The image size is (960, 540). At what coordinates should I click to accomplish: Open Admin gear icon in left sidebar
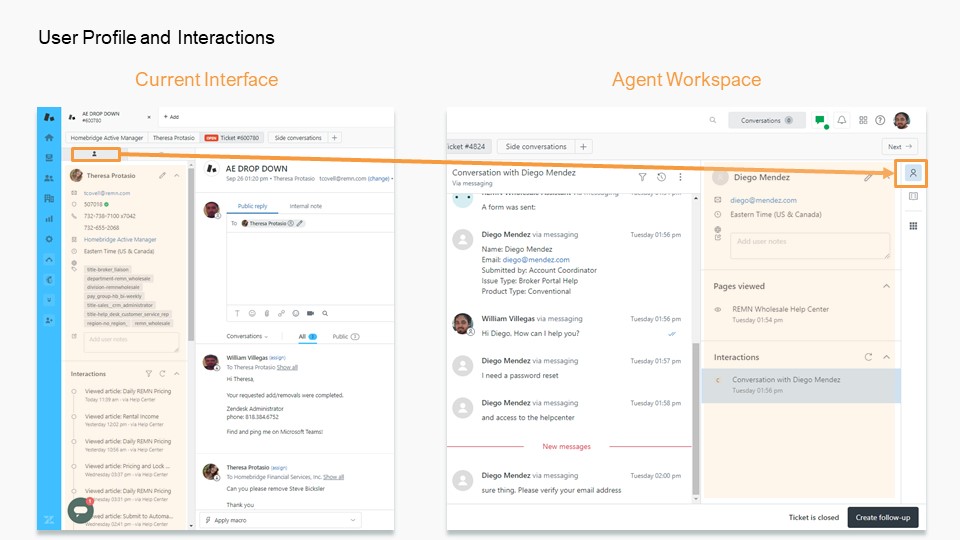point(49,239)
